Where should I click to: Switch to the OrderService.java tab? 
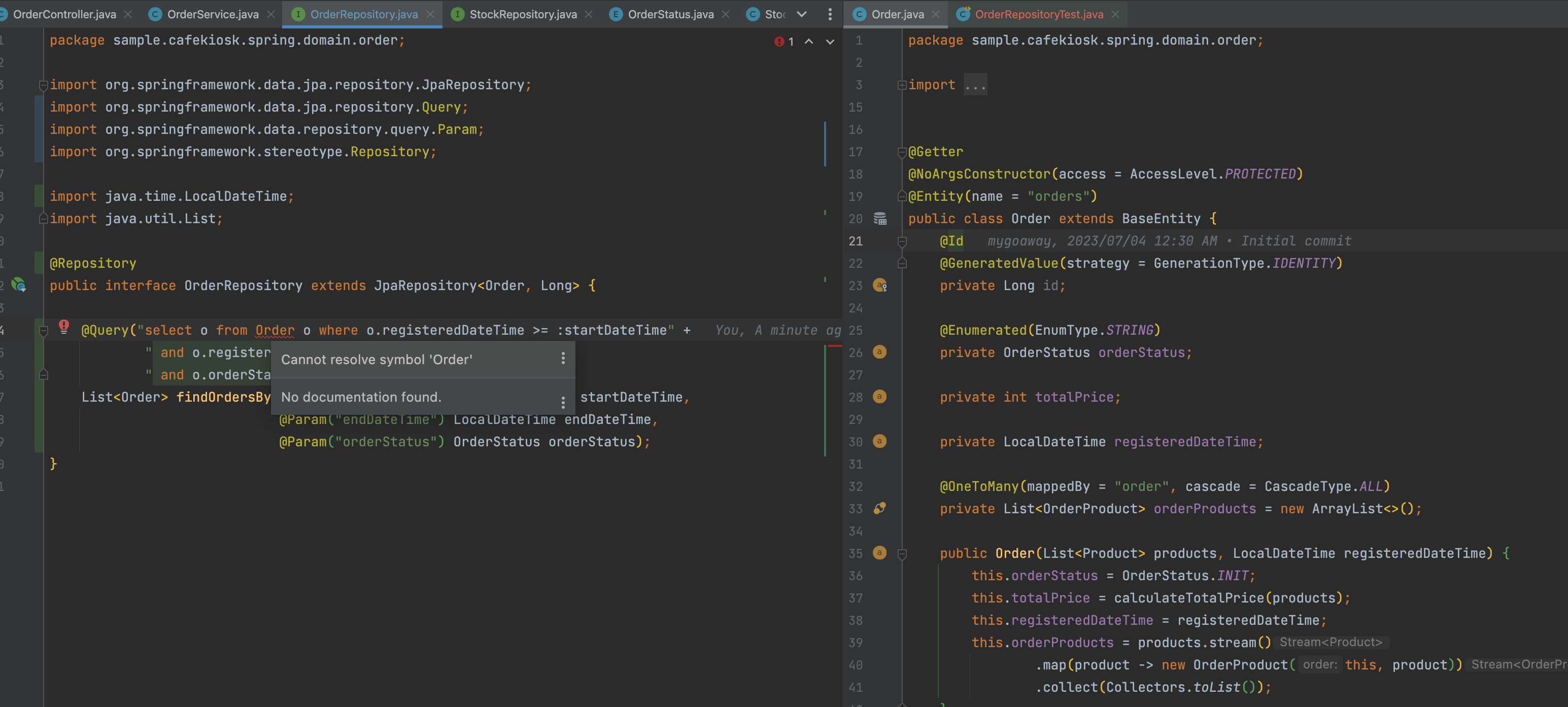tap(213, 14)
